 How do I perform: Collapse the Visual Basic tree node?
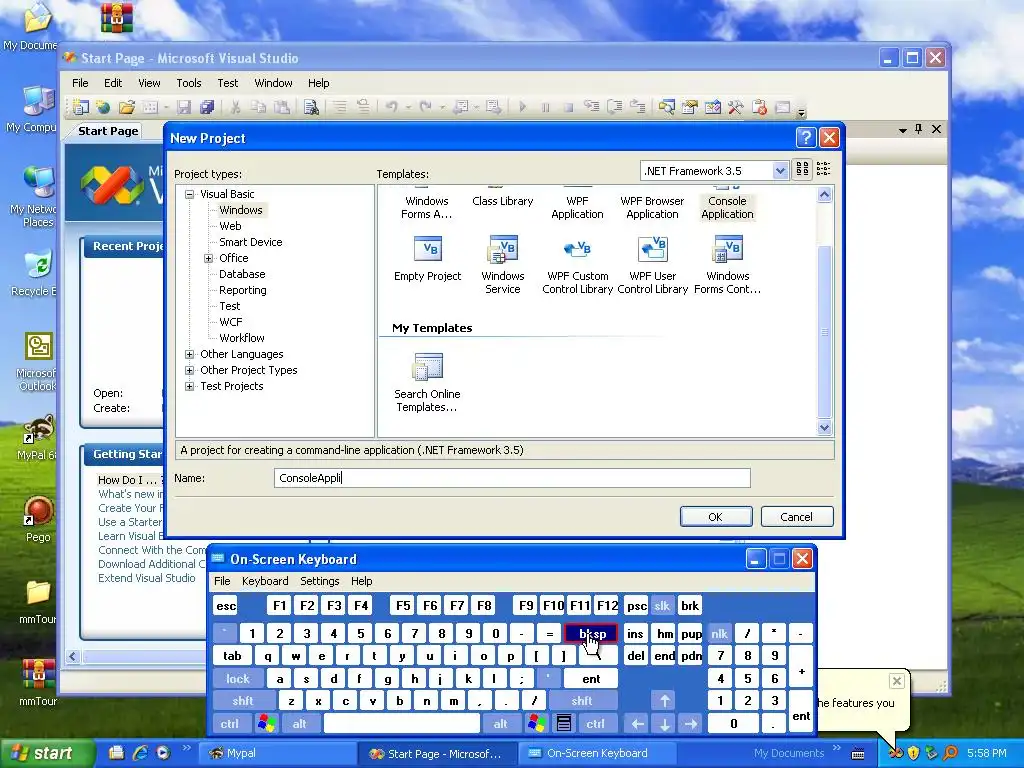[189, 194]
